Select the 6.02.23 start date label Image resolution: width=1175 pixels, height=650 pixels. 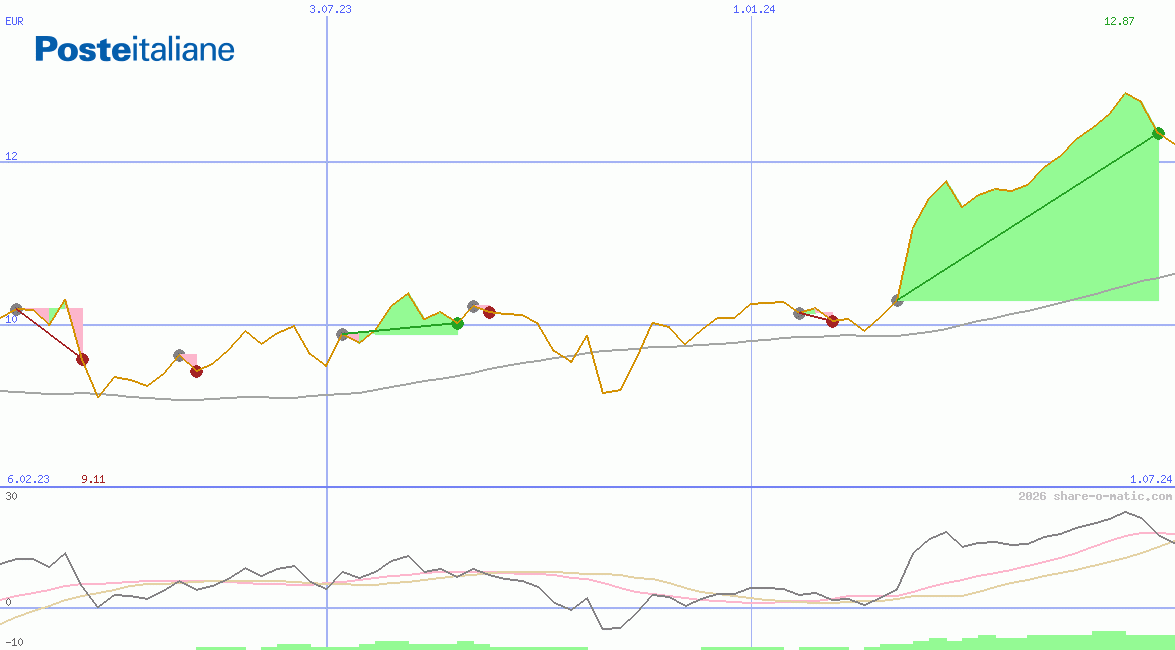point(28,479)
